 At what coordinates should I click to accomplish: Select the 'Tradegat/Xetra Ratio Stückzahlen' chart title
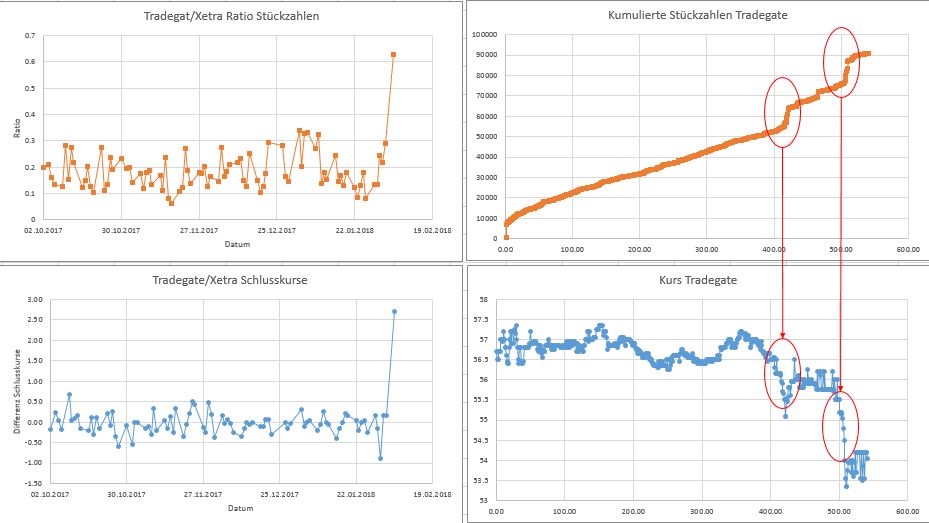(x=231, y=16)
